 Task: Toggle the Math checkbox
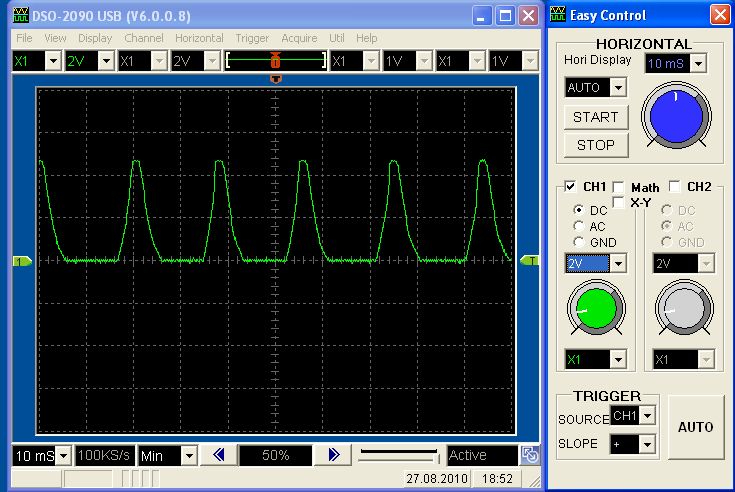coord(619,187)
